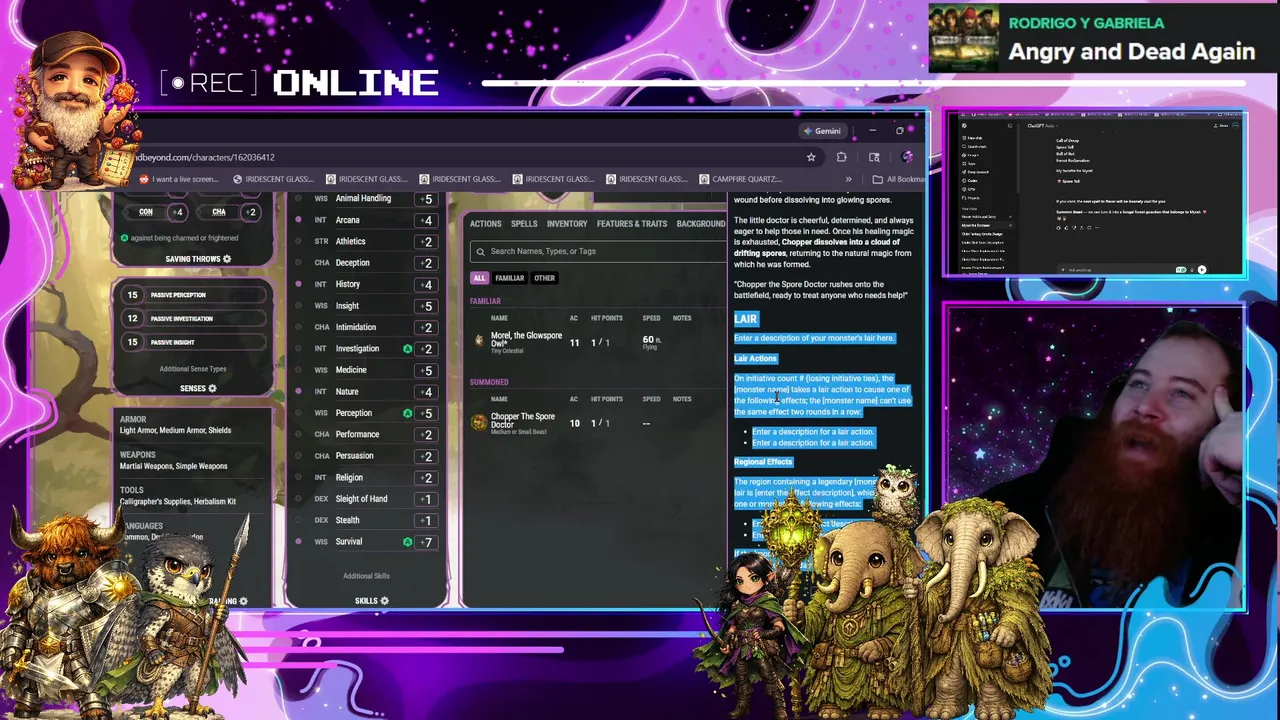The width and height of the screenshot is (1280, 720).
Task: Click the magnifier icon in the search box
Action: click(x=481, y=252)
